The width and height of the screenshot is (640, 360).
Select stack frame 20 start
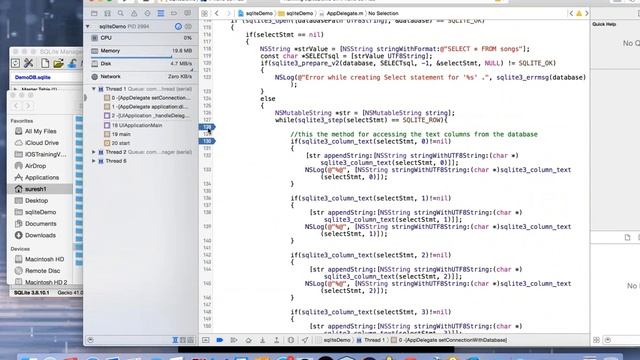(x=117, y=143)
